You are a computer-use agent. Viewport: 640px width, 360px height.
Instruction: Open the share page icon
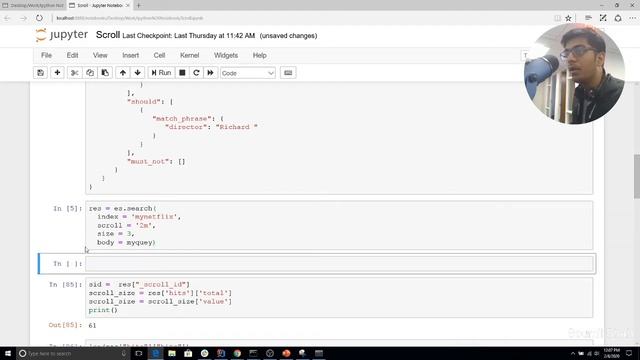tap(618, 18)
